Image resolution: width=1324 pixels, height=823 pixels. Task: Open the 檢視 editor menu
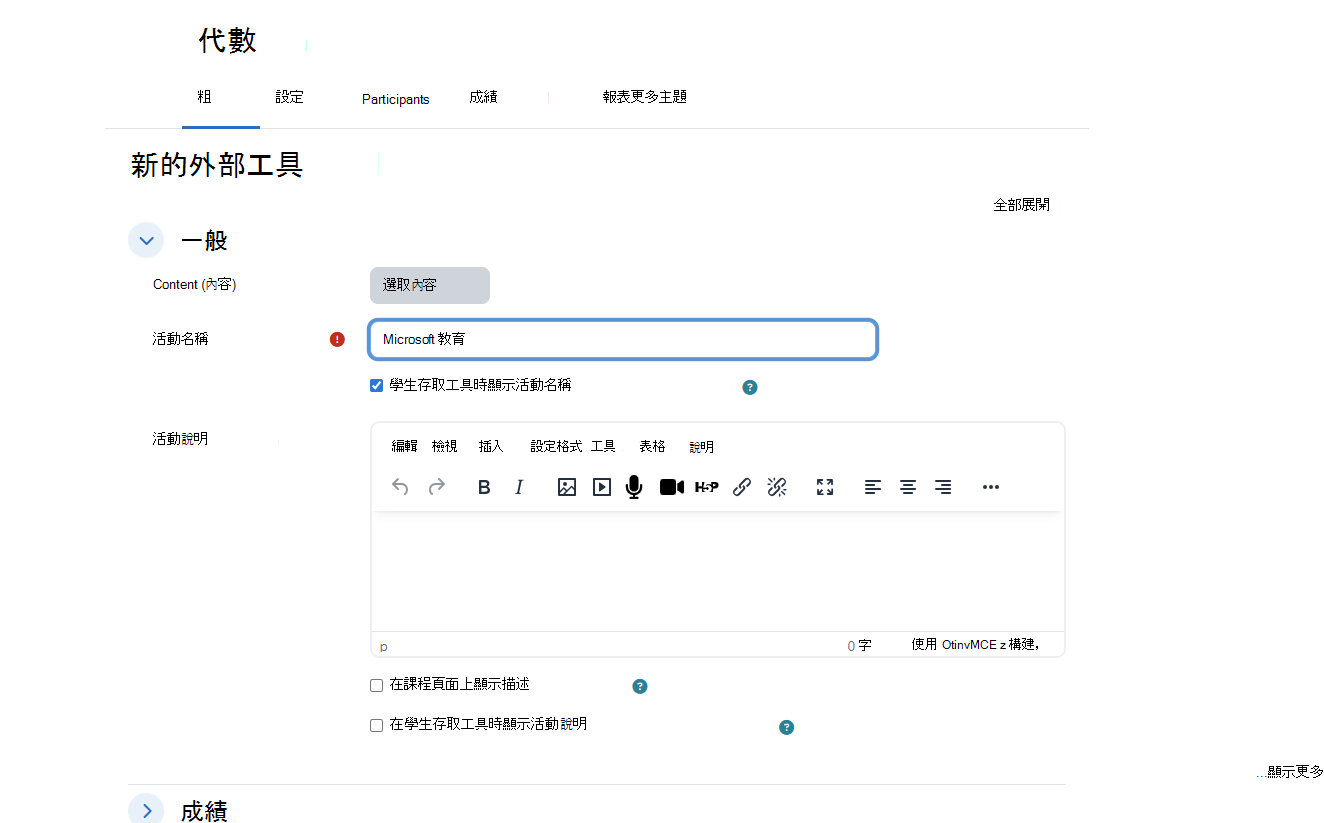pos(445,446)
